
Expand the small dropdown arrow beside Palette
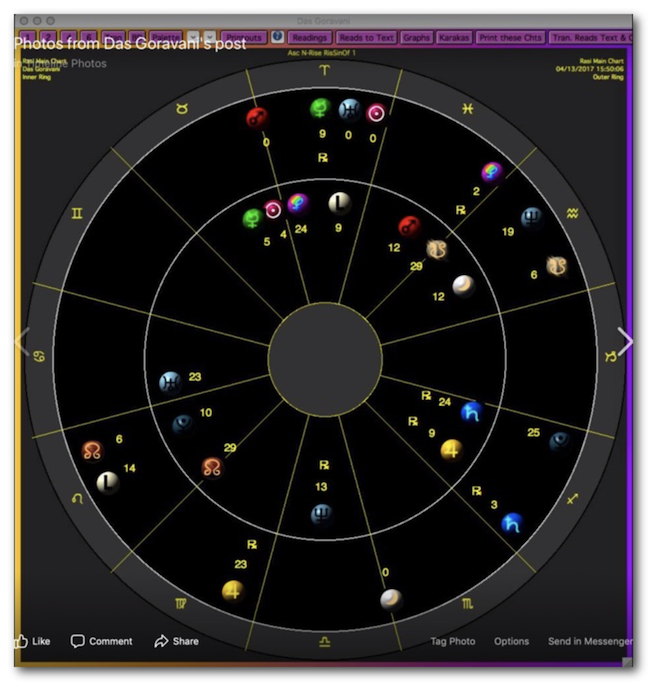[193, 37]
